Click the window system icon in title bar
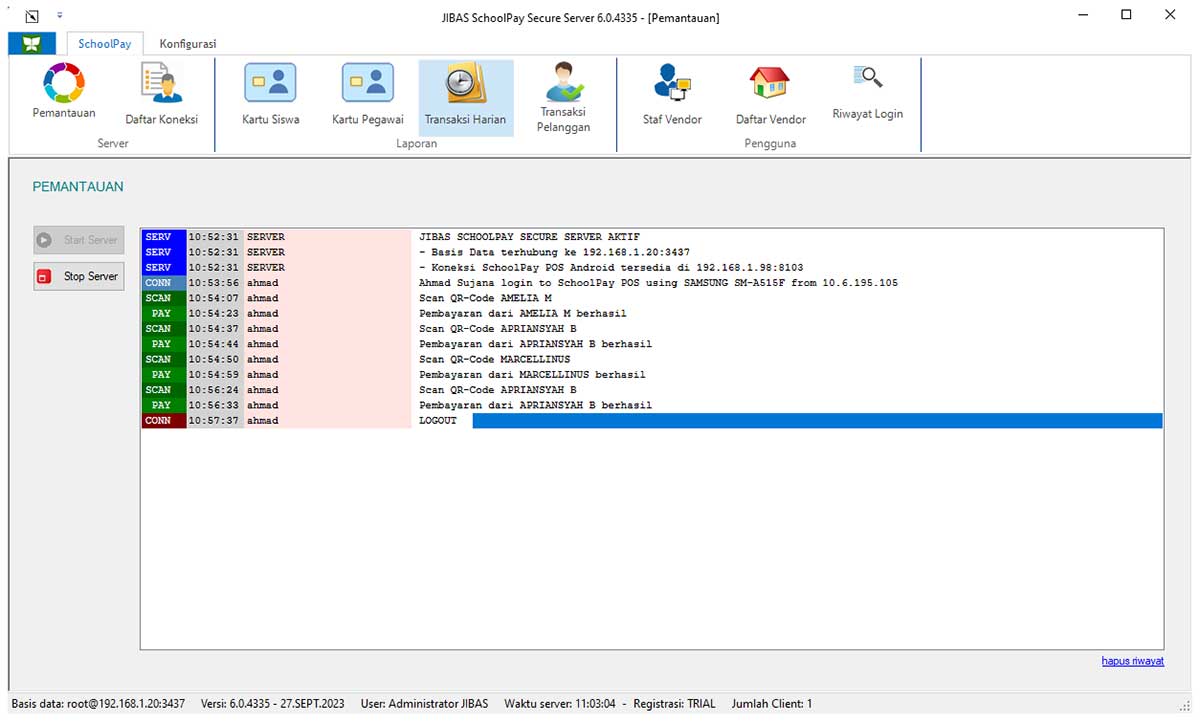Viewport: 1200px width, 722px height. point(32,17)
